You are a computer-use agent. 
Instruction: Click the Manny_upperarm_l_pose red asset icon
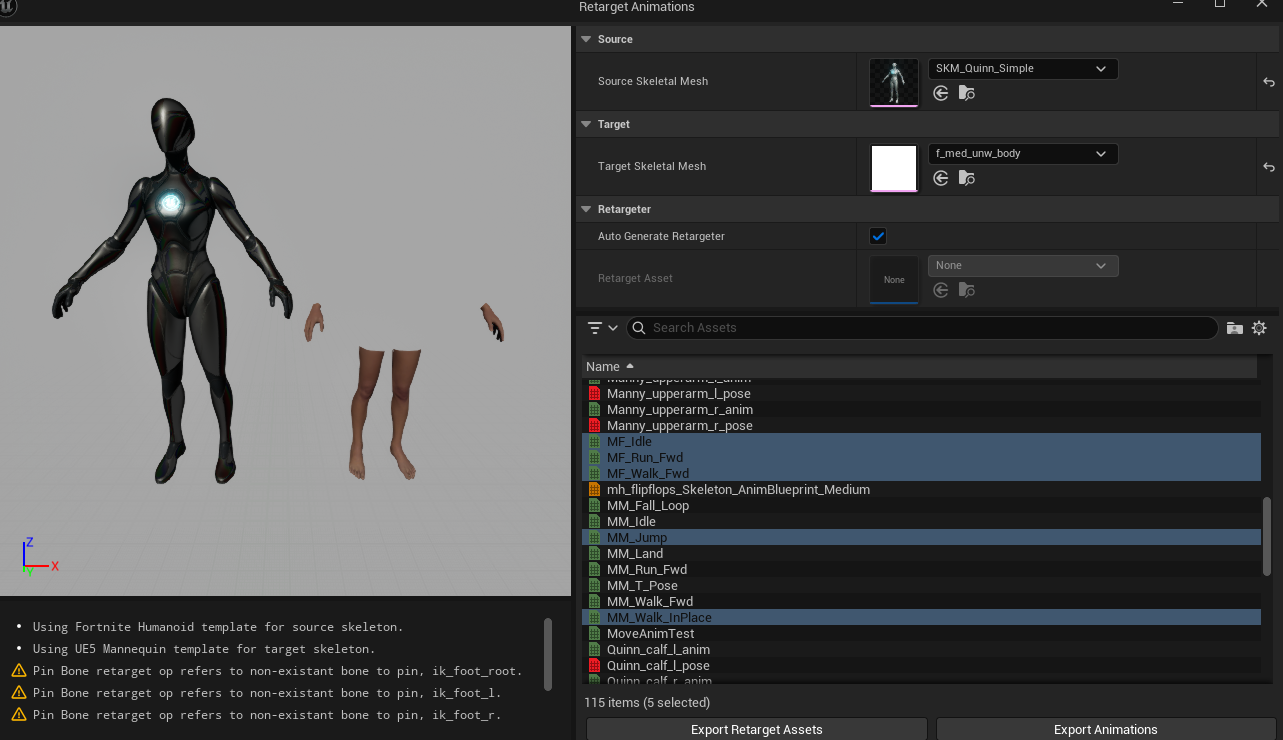pyautogui.click(x=594, y=394)
